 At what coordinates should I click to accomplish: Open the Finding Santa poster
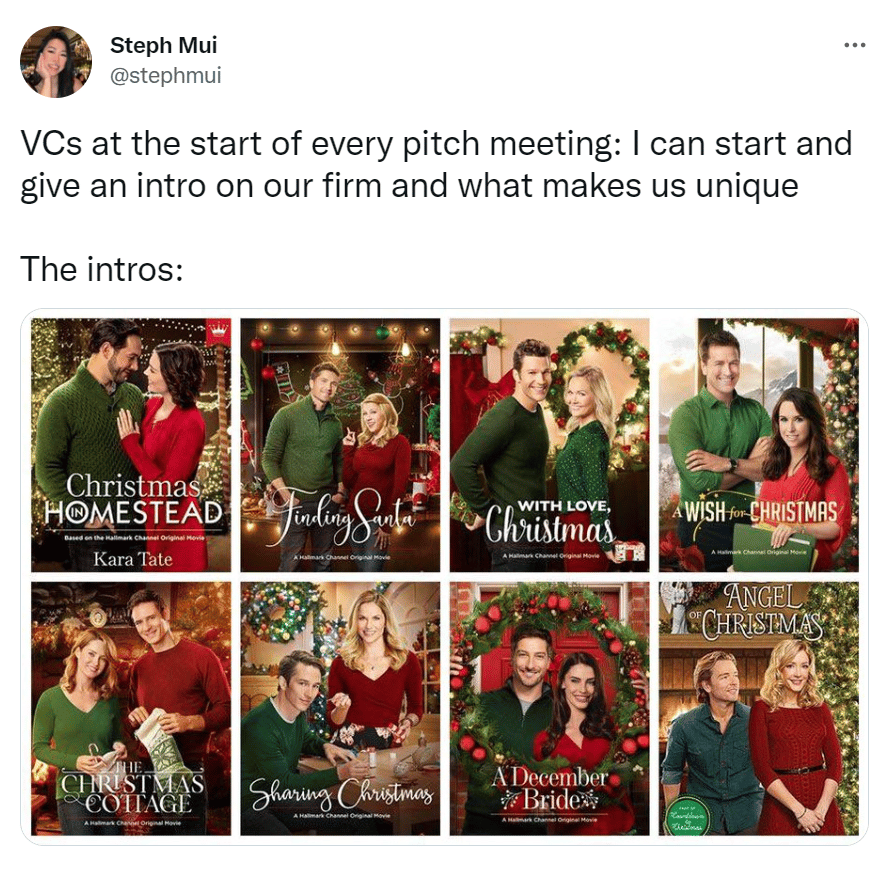[340, 445]
